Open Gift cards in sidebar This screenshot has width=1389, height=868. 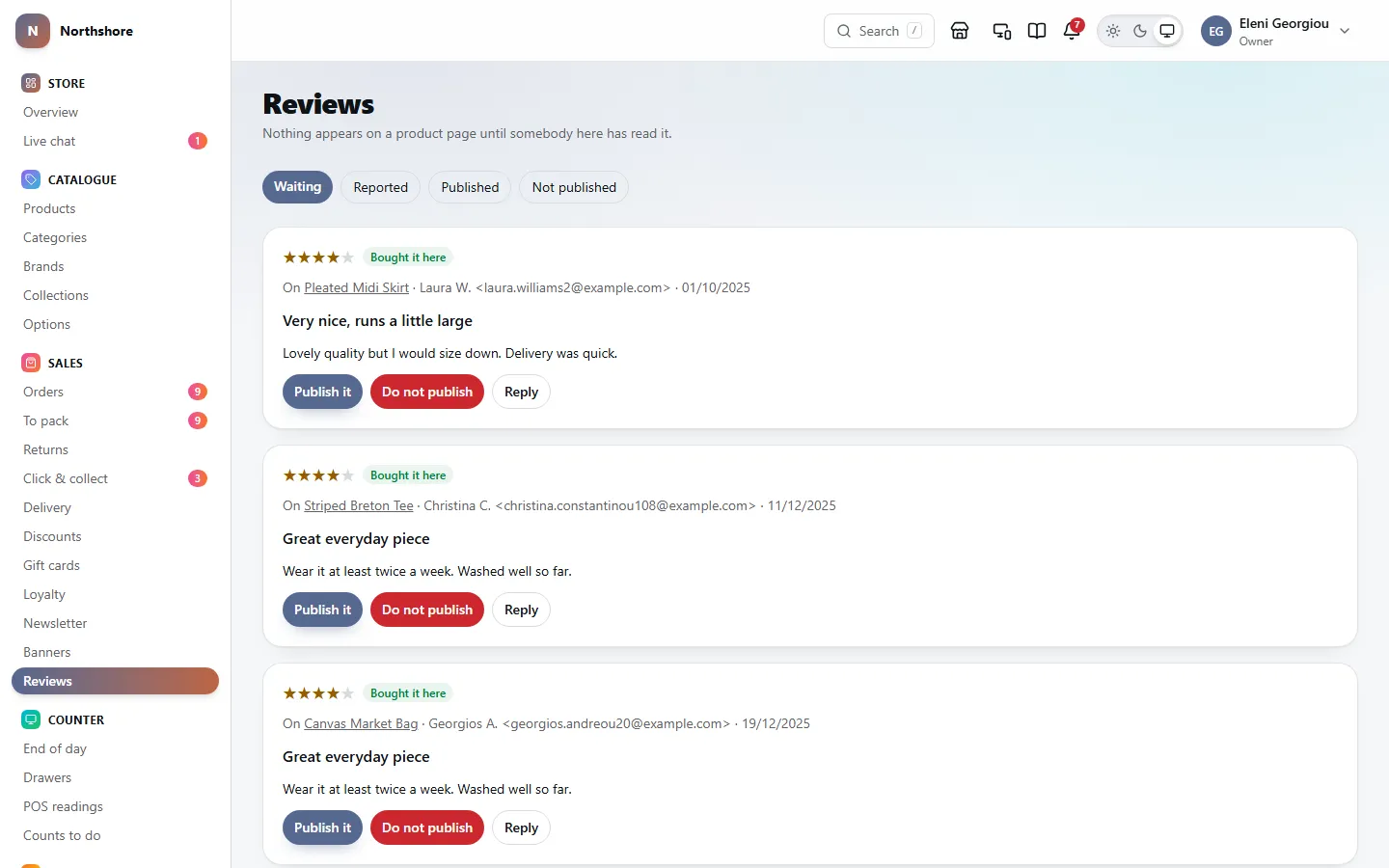[115, 565]
